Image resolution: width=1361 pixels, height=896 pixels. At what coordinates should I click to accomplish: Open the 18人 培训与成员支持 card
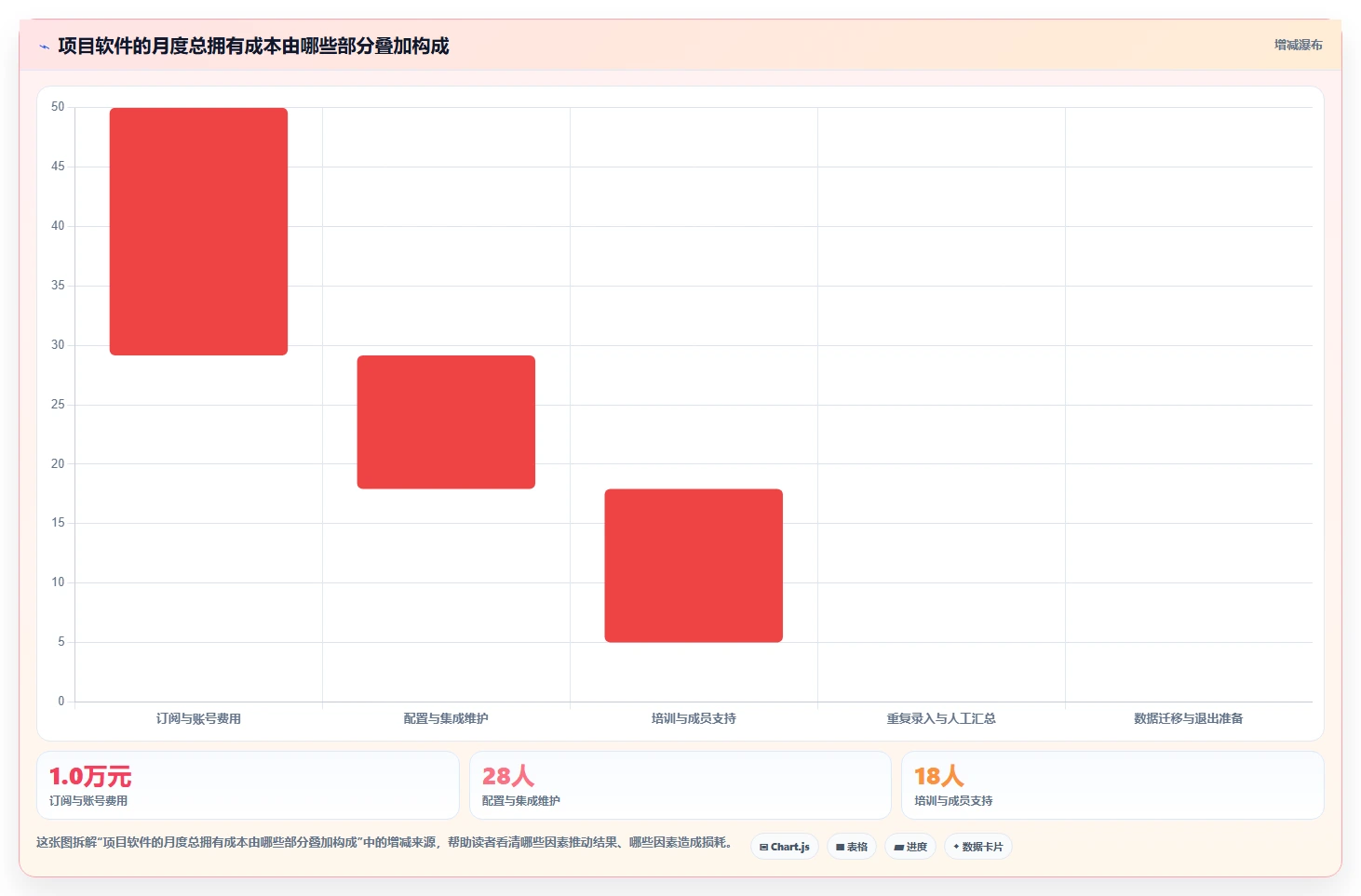coord(1112,785)
